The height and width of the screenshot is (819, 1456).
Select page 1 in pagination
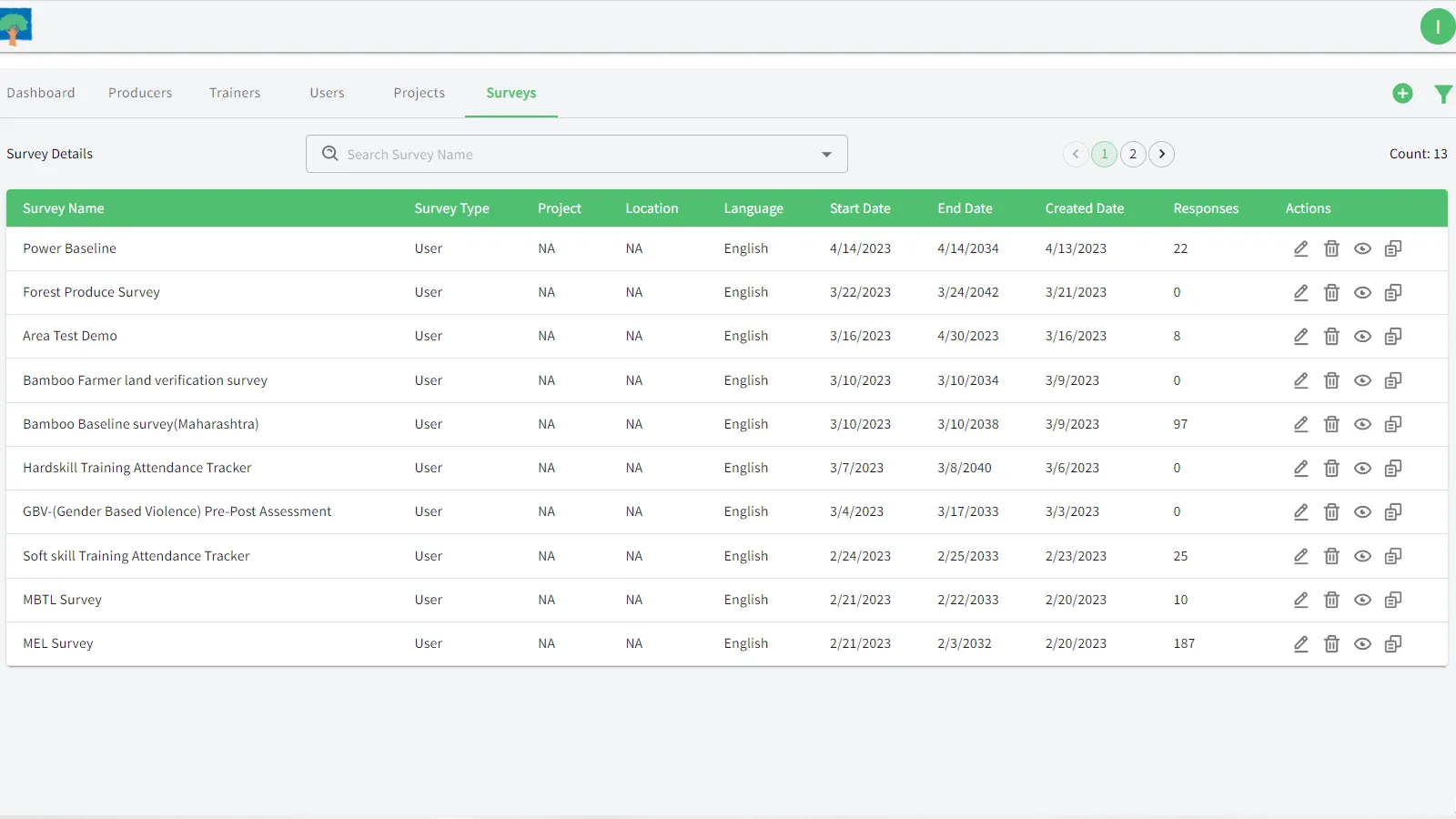click(x=1104, y=154)
